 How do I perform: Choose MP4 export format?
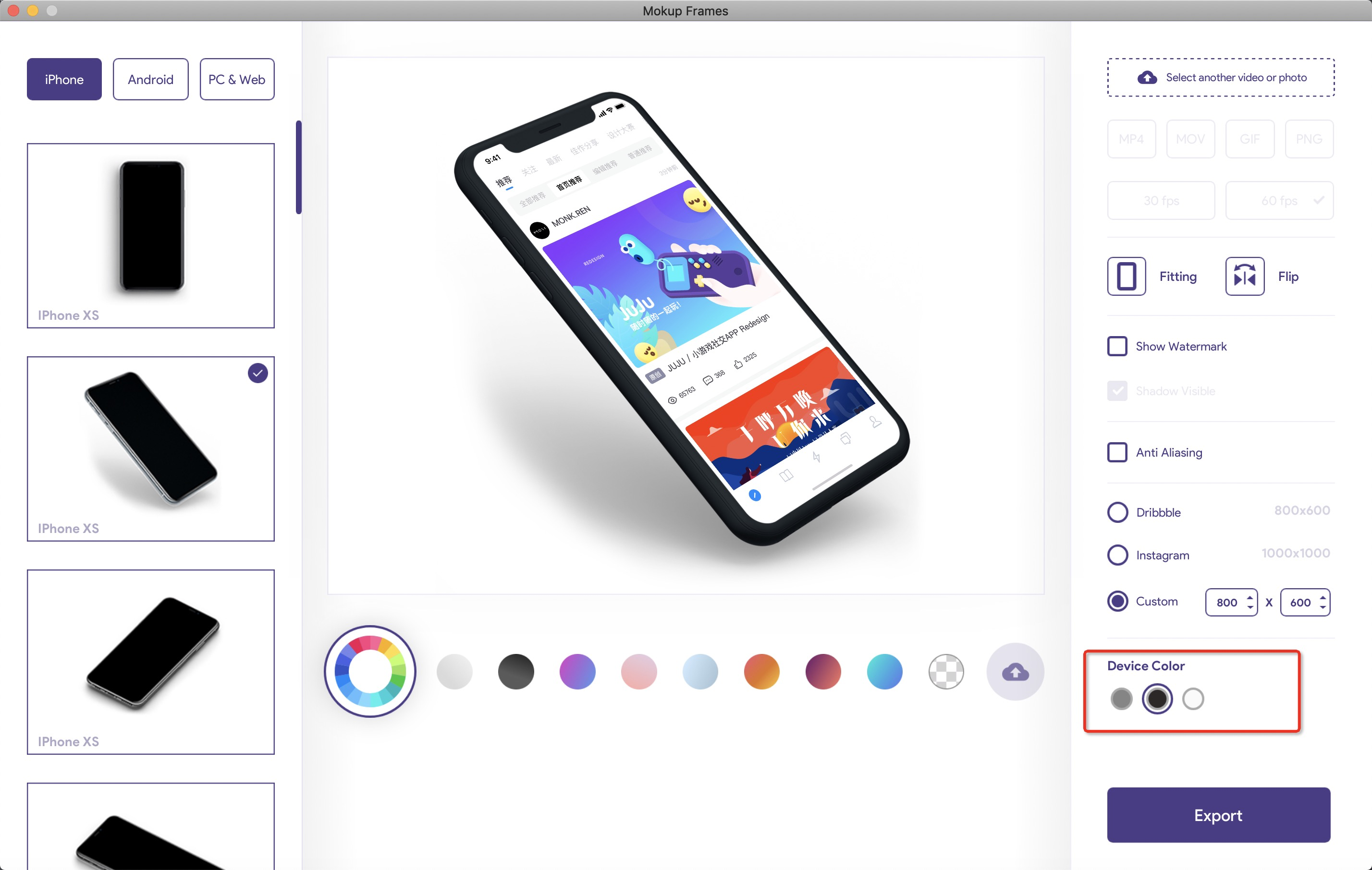(x=1131, y=139)
